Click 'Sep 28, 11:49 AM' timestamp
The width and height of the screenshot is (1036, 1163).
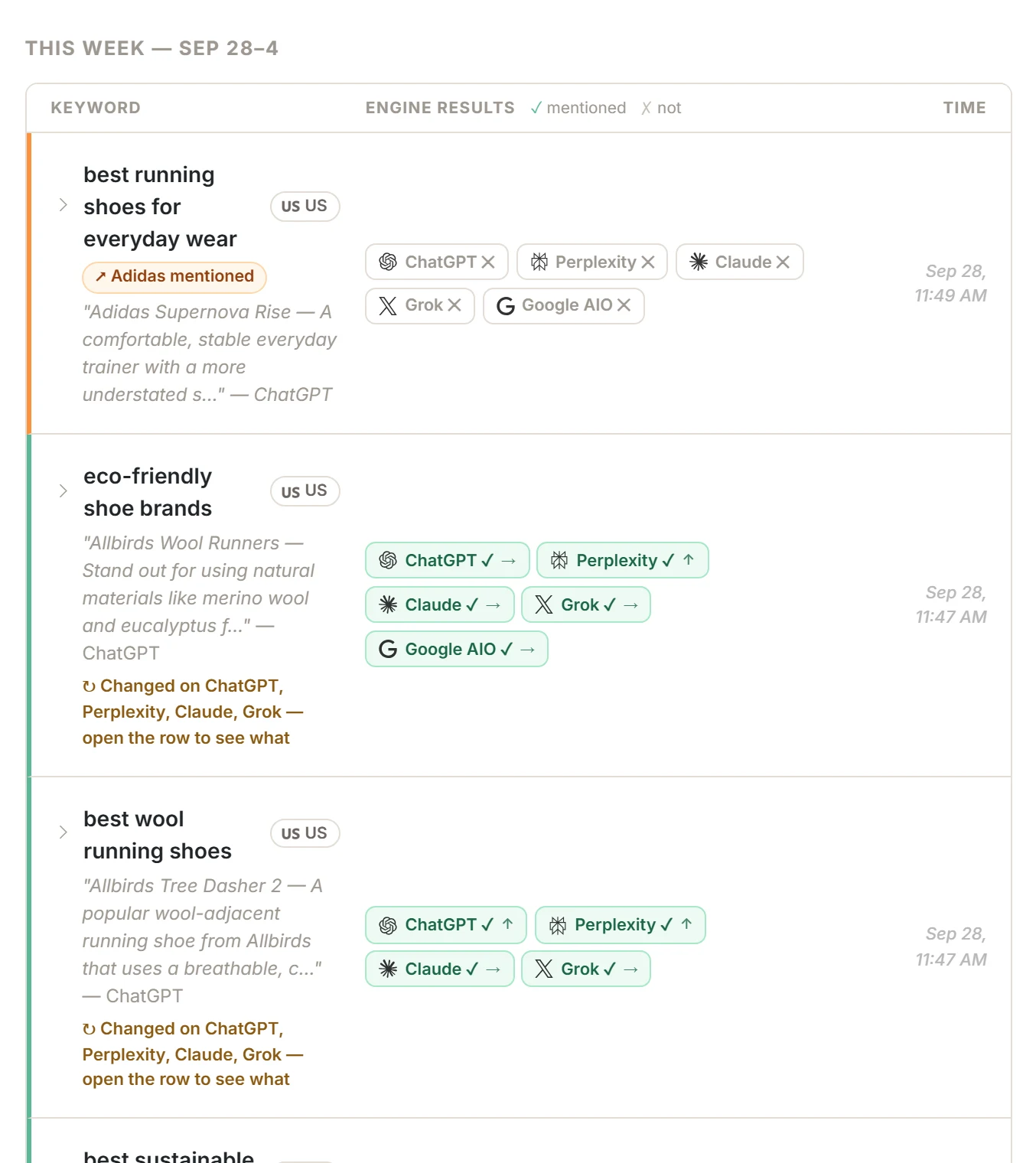point(950,283)
